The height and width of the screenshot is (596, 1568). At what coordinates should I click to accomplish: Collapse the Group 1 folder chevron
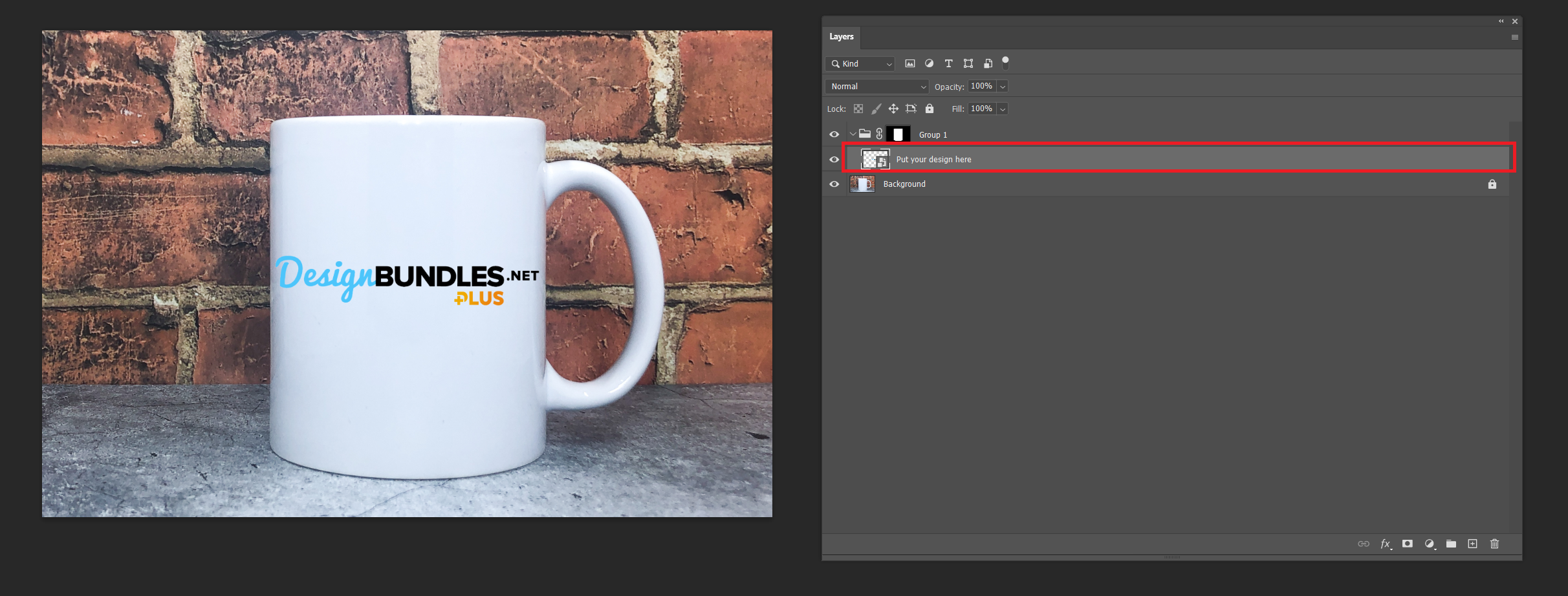pos(853,134)
